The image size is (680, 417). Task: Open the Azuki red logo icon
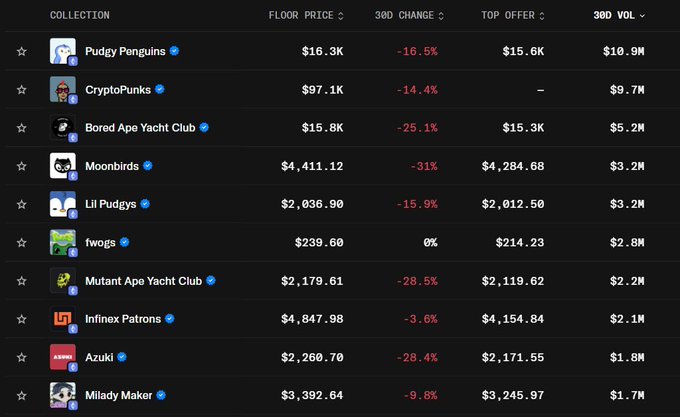pos(62,357)
